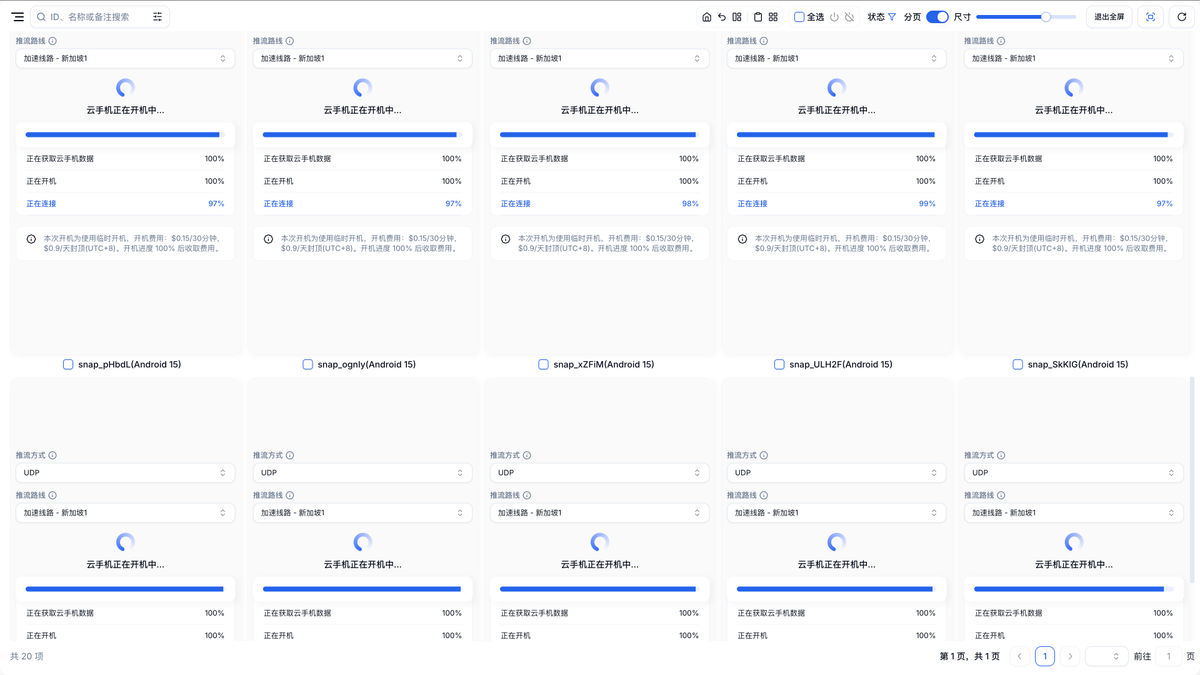
Task: Click boot progress bar above snap_pHbdL
Action: coord(125,134)
